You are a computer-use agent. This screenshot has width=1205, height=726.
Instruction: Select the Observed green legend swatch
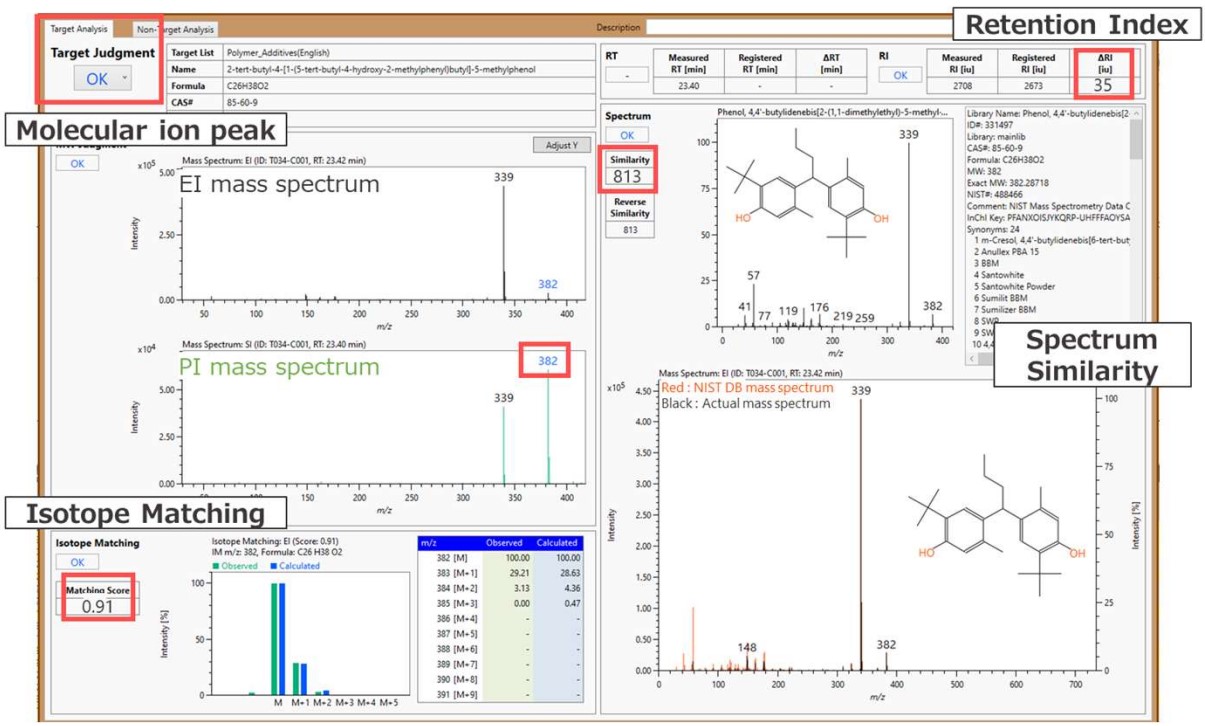click(x=218, y=565)
